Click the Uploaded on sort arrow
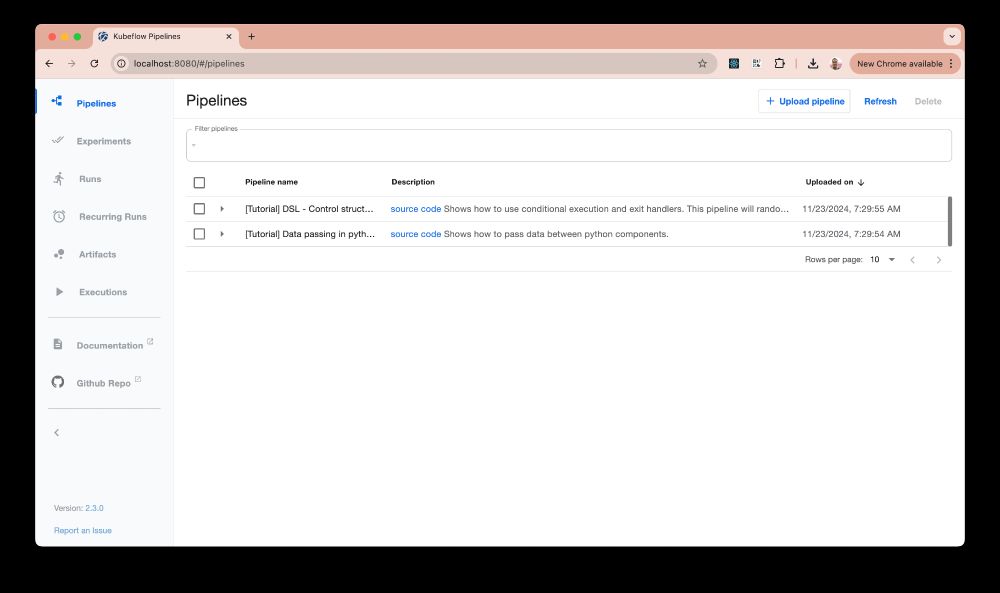Image resolution: width=1000 pixels, height=593 pixels. (861, 183)
